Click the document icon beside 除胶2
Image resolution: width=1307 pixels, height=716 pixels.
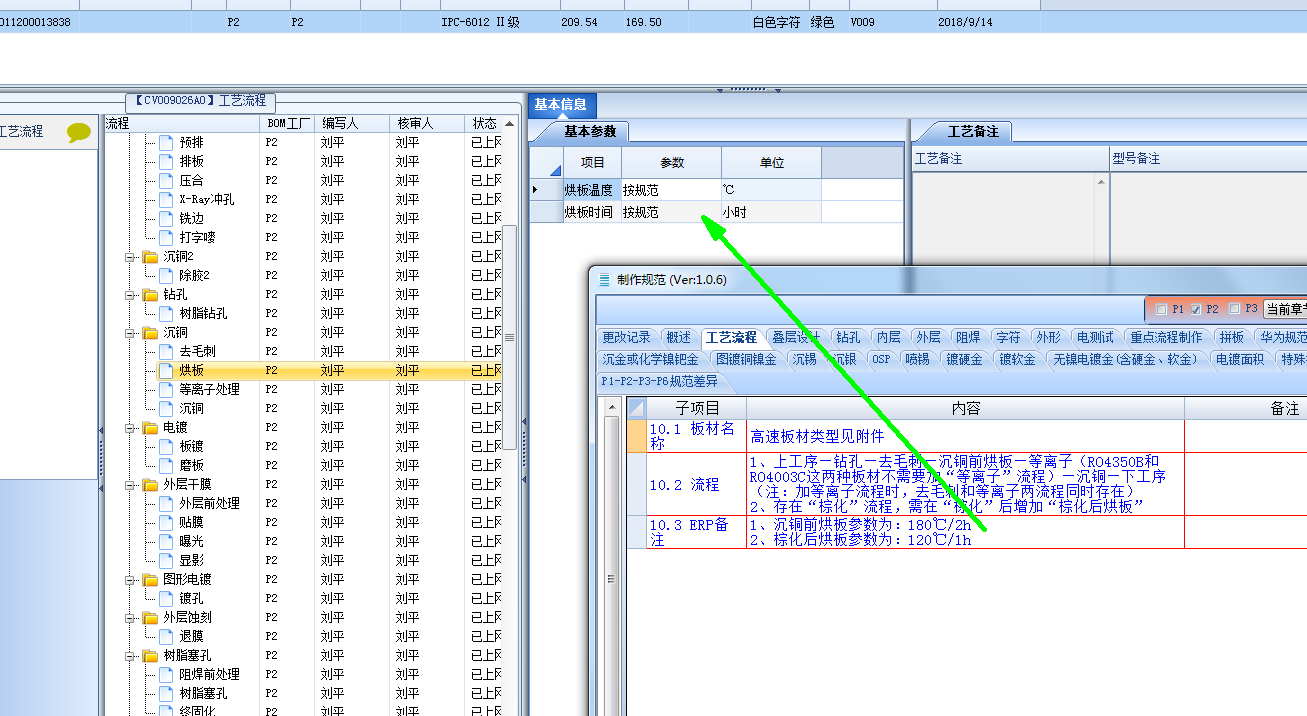166,276
